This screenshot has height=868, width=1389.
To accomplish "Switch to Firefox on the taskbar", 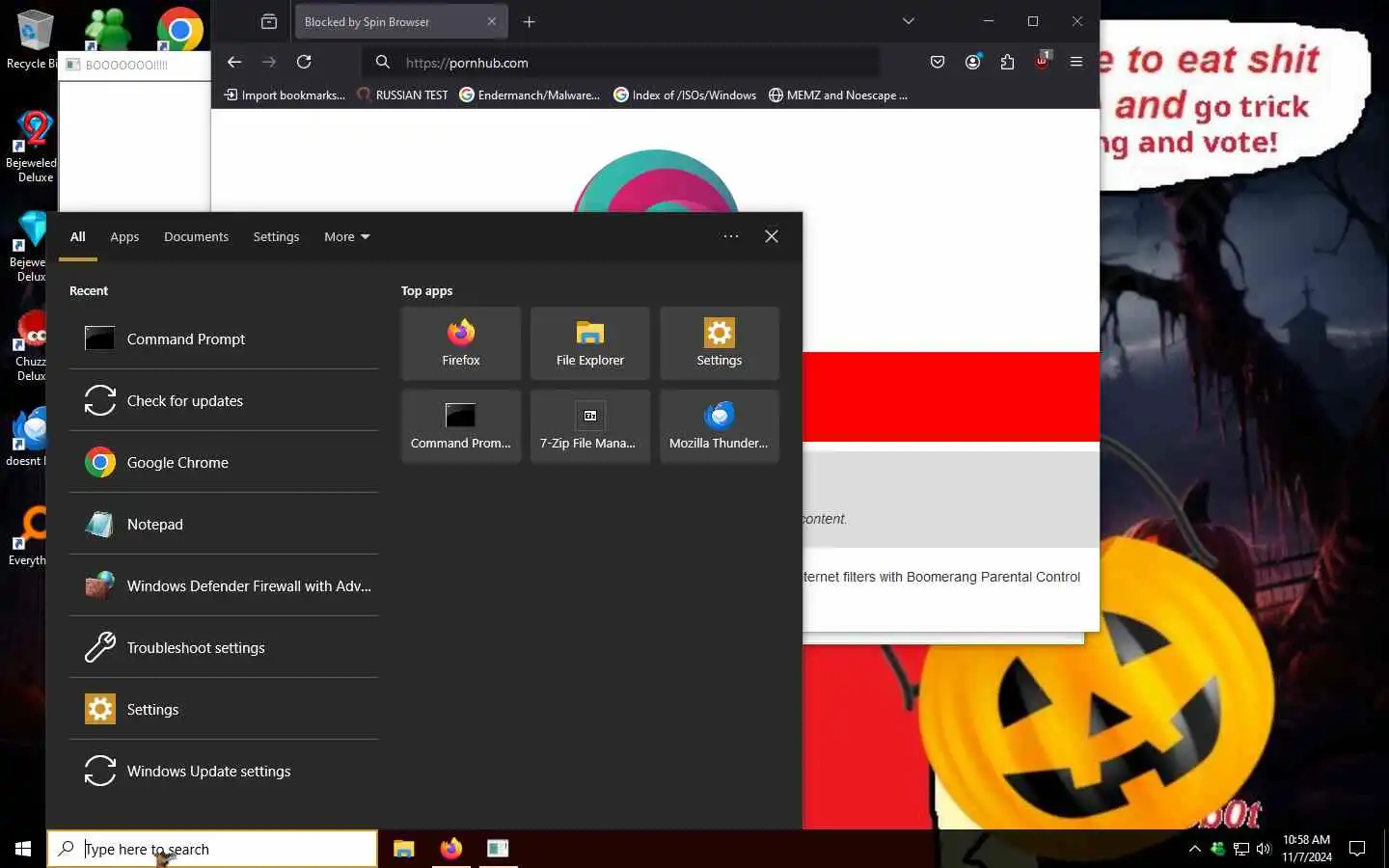I will 450,849.
